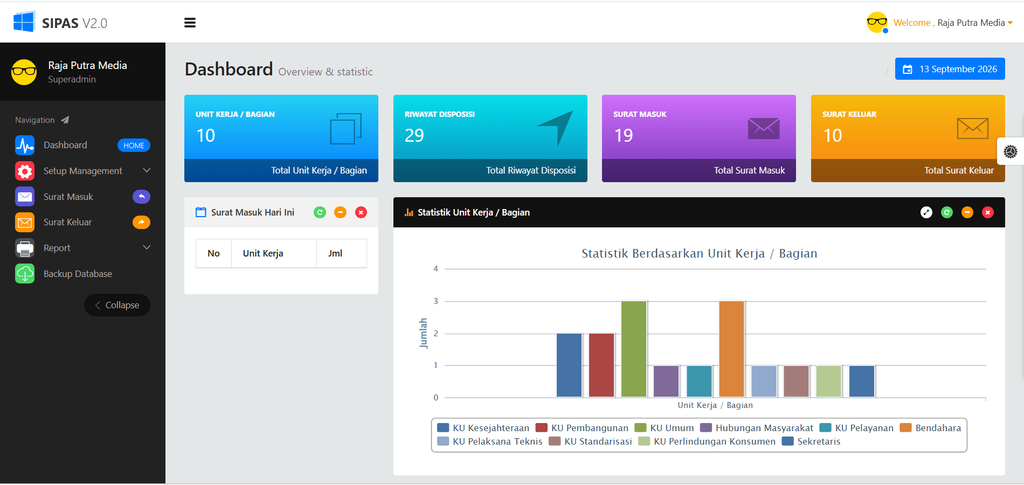Click the Backup Database cloud icon
This screenshot has width=1024, height=485.
tap(25, 274)
